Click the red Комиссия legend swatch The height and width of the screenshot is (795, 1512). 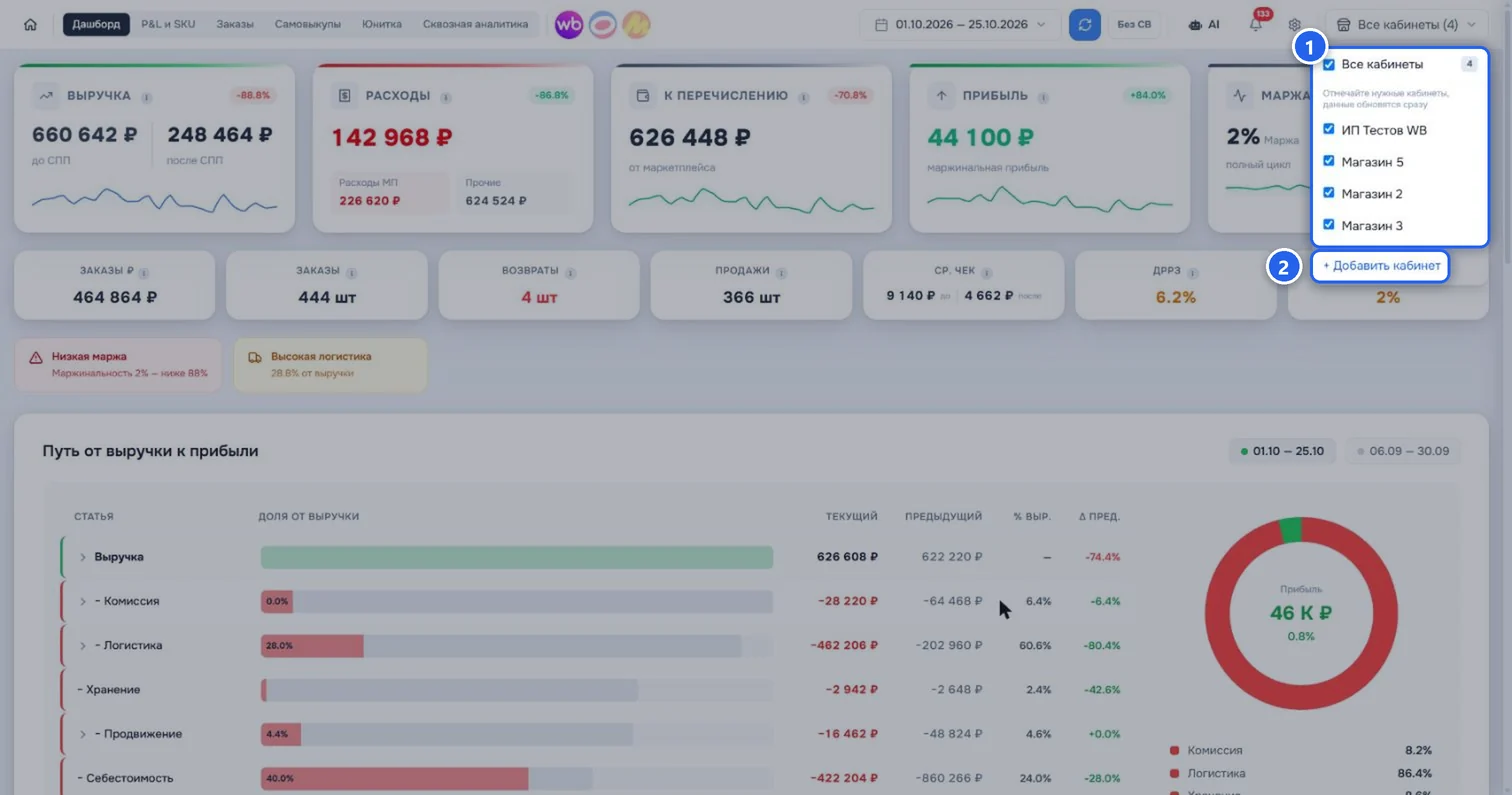point(1175,750)
